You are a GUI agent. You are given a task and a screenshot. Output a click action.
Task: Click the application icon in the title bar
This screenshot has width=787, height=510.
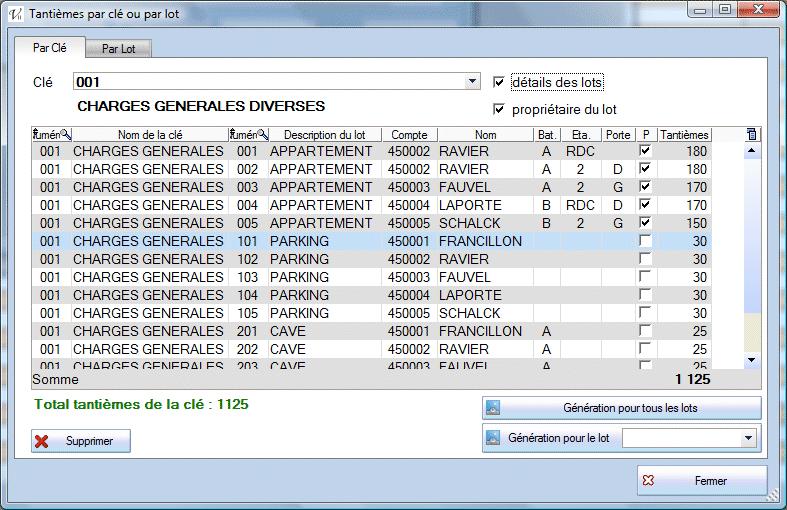(x=15, y=14)
